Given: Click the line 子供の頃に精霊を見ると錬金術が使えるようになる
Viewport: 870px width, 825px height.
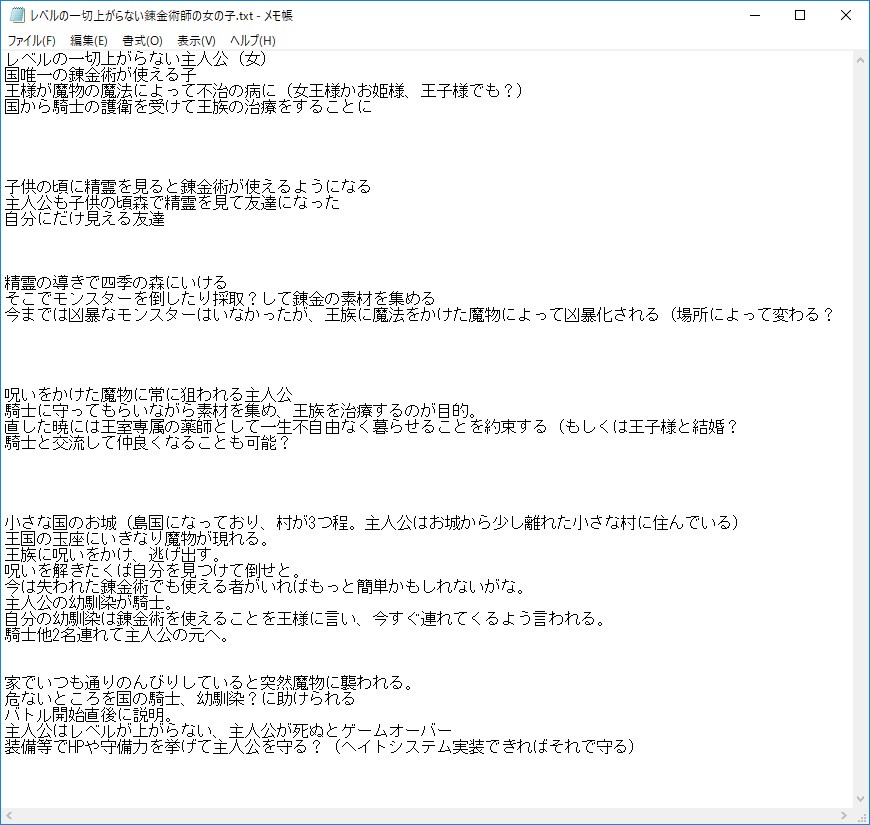Looking at the screenshot, I should [x=188, y=186].
